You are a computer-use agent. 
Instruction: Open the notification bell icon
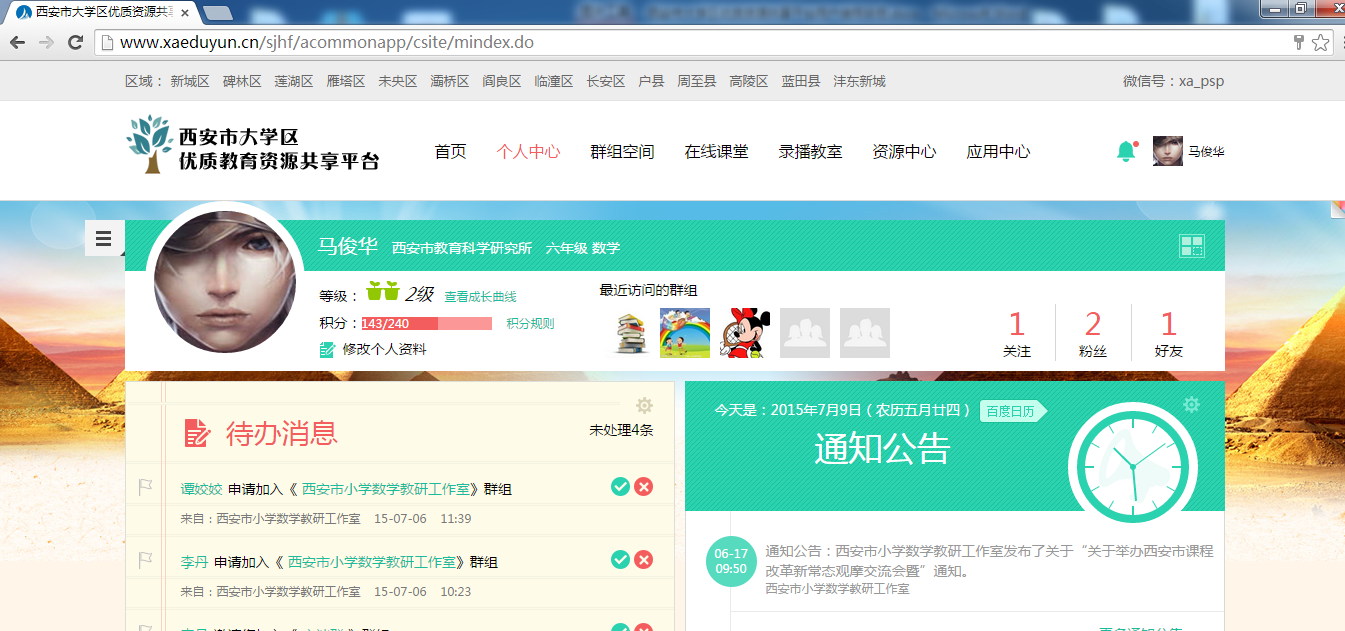click(x=1127, y=151)
